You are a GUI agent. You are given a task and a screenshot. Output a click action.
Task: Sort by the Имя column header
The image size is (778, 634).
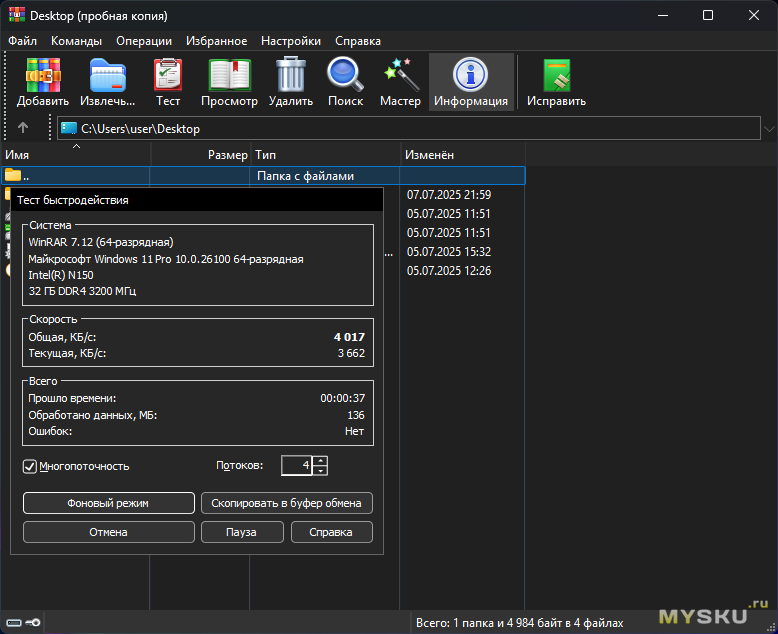(76, 155)
